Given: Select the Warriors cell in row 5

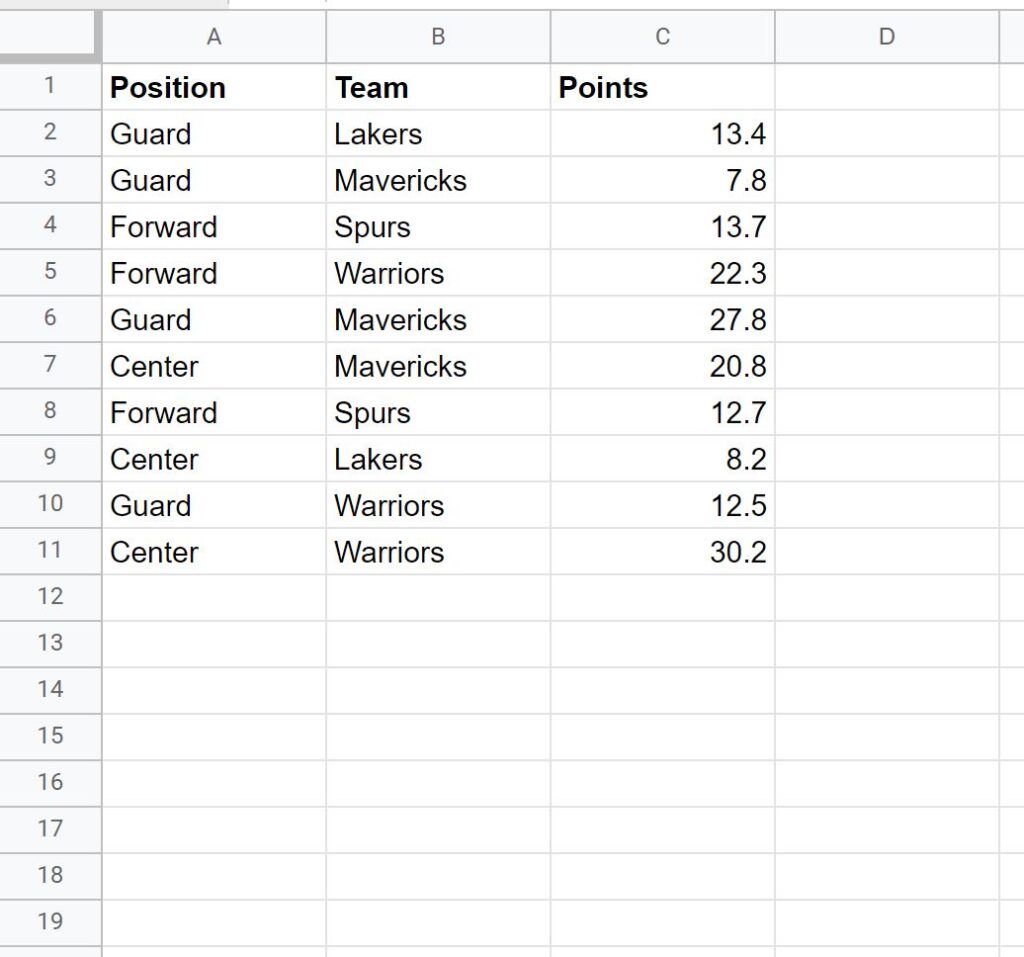Looking at the screenshot, I should click(x=437, y=273).
